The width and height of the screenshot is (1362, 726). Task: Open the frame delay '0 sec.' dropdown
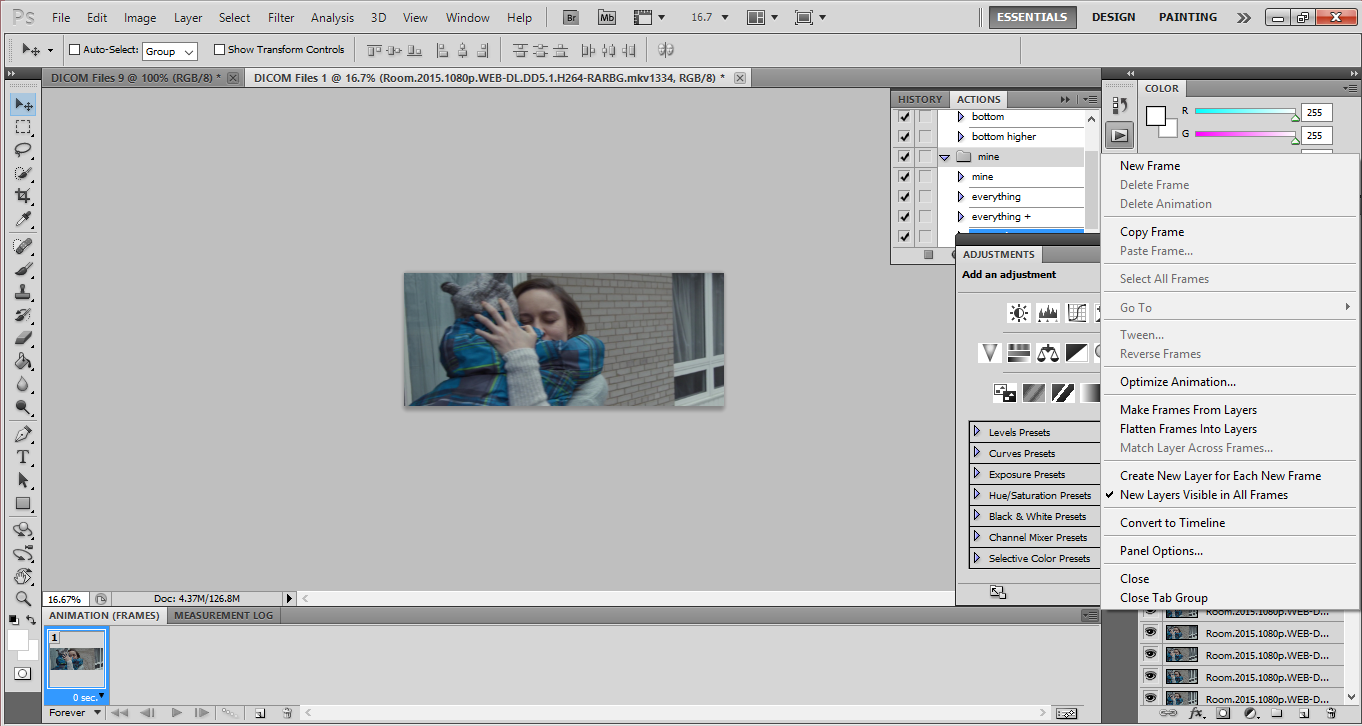[x=89, y=697]
